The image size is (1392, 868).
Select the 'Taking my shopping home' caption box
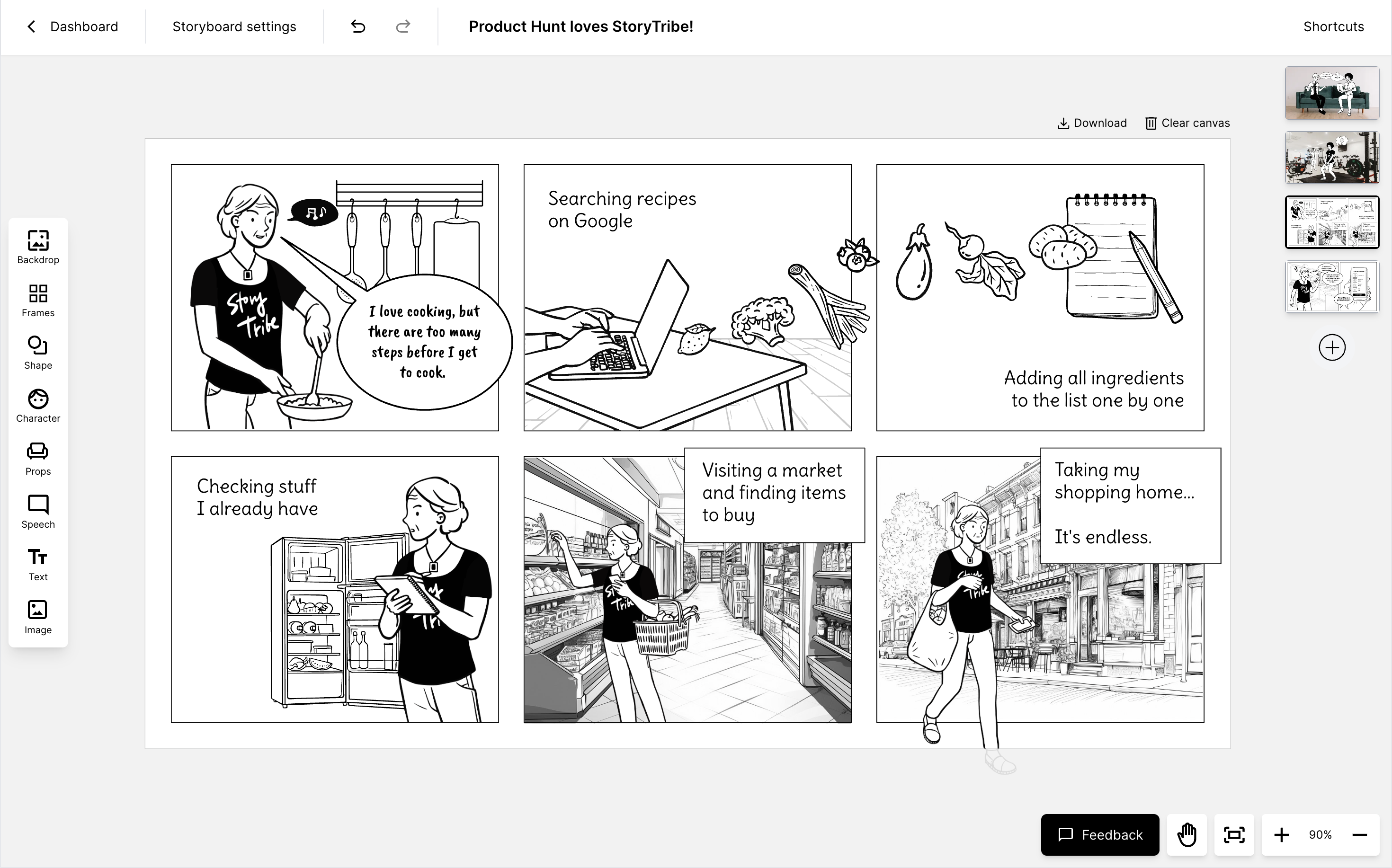(1130, 505)
